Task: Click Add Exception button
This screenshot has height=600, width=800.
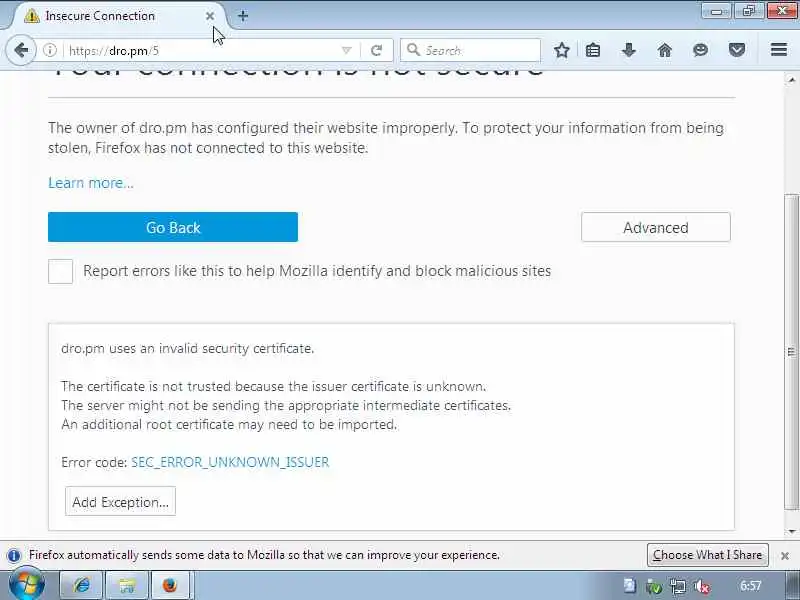Action: tap(120, 502)
